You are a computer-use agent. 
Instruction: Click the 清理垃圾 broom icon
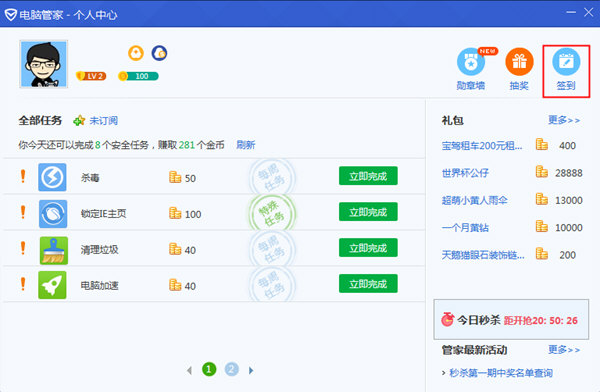(x=54, y=250)
